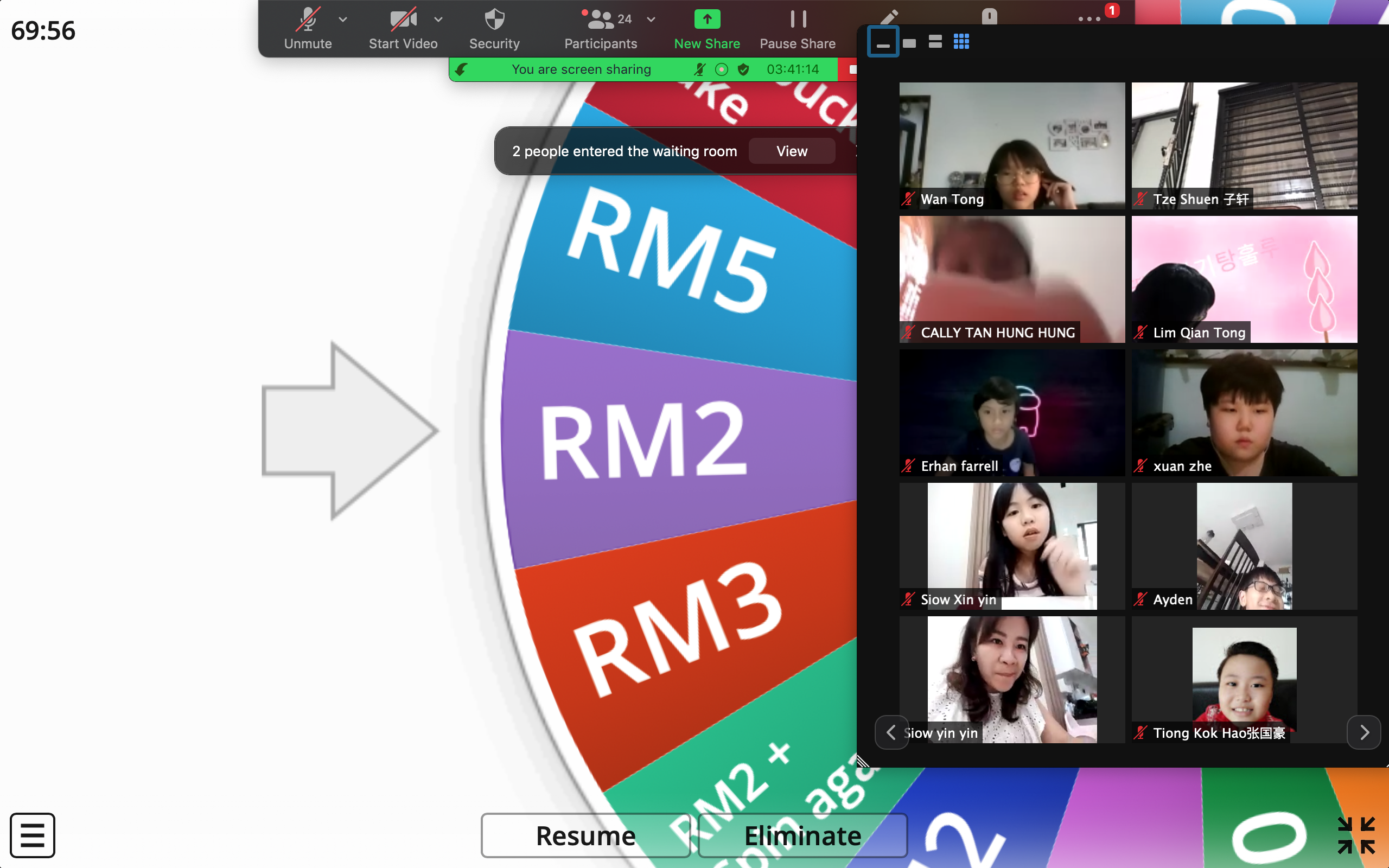
Task: Click the recording indicator on sharing bar
Action: point(722,69)
